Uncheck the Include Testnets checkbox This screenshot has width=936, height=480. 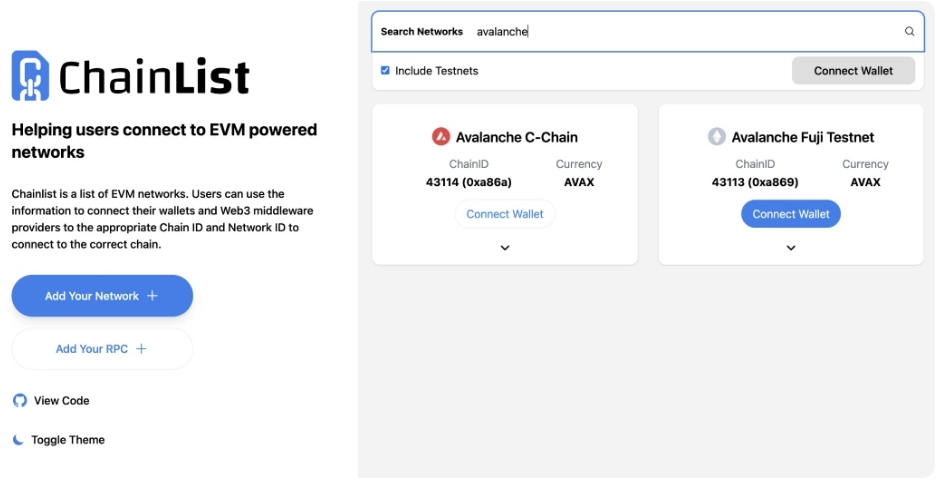(x=385, y=70)
